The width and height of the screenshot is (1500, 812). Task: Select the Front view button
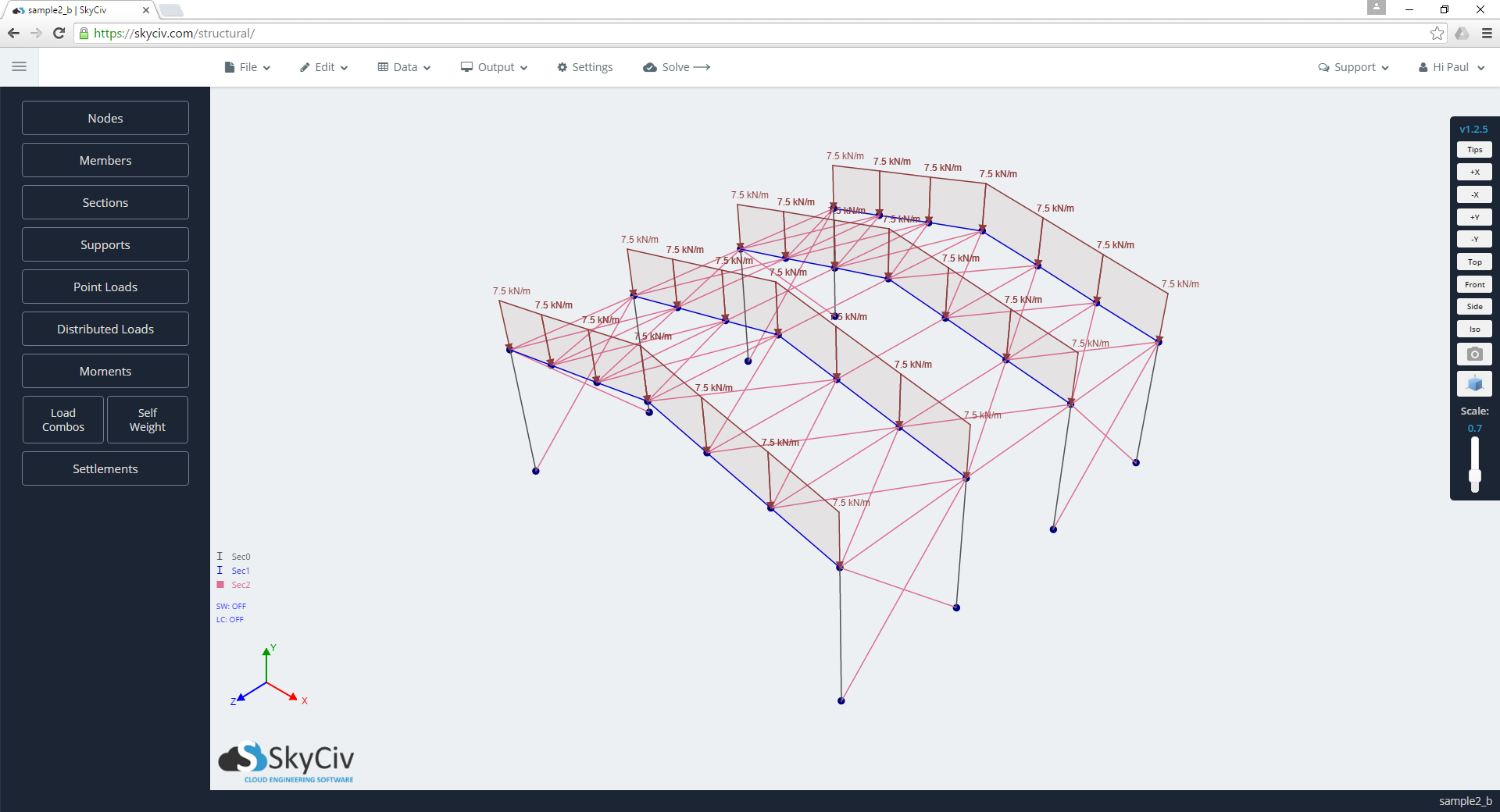click(1474, 284)
